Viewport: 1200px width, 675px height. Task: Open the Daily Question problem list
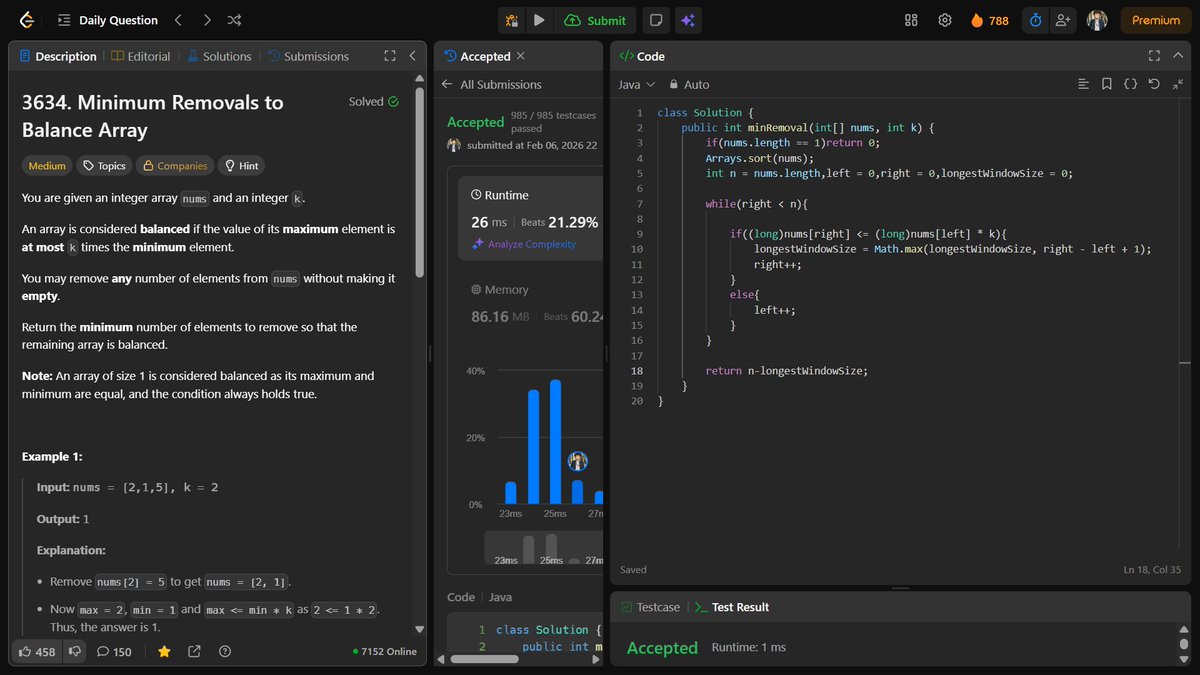(107, 20)
